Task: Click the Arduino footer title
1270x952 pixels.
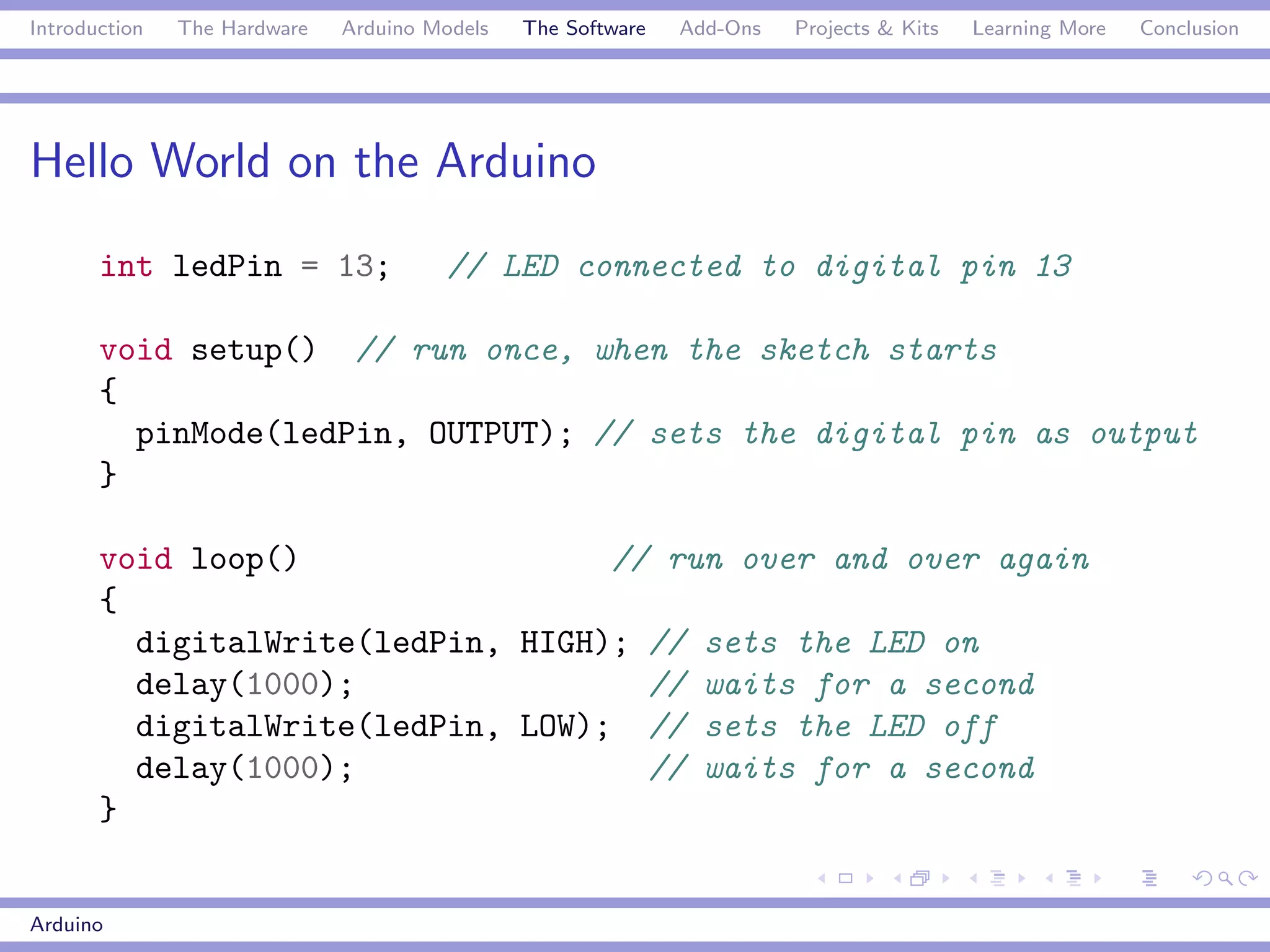Action: (x=66, y=924)
